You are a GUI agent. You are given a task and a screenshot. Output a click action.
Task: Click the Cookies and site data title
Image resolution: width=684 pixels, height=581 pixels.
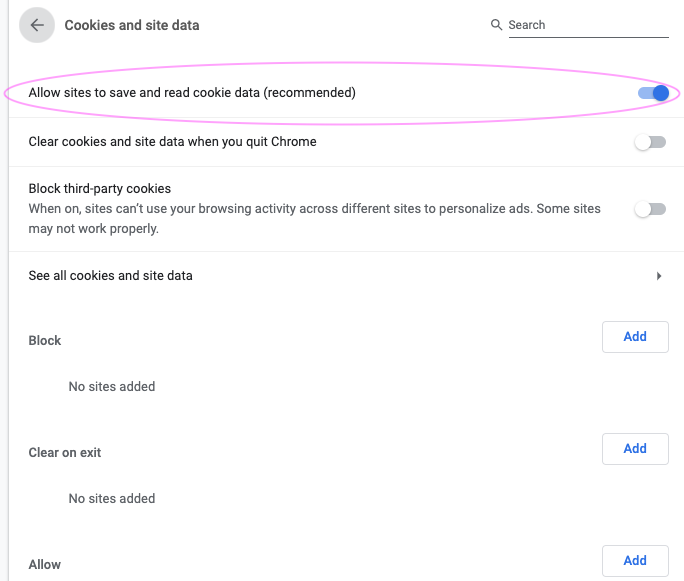(132, 25)
